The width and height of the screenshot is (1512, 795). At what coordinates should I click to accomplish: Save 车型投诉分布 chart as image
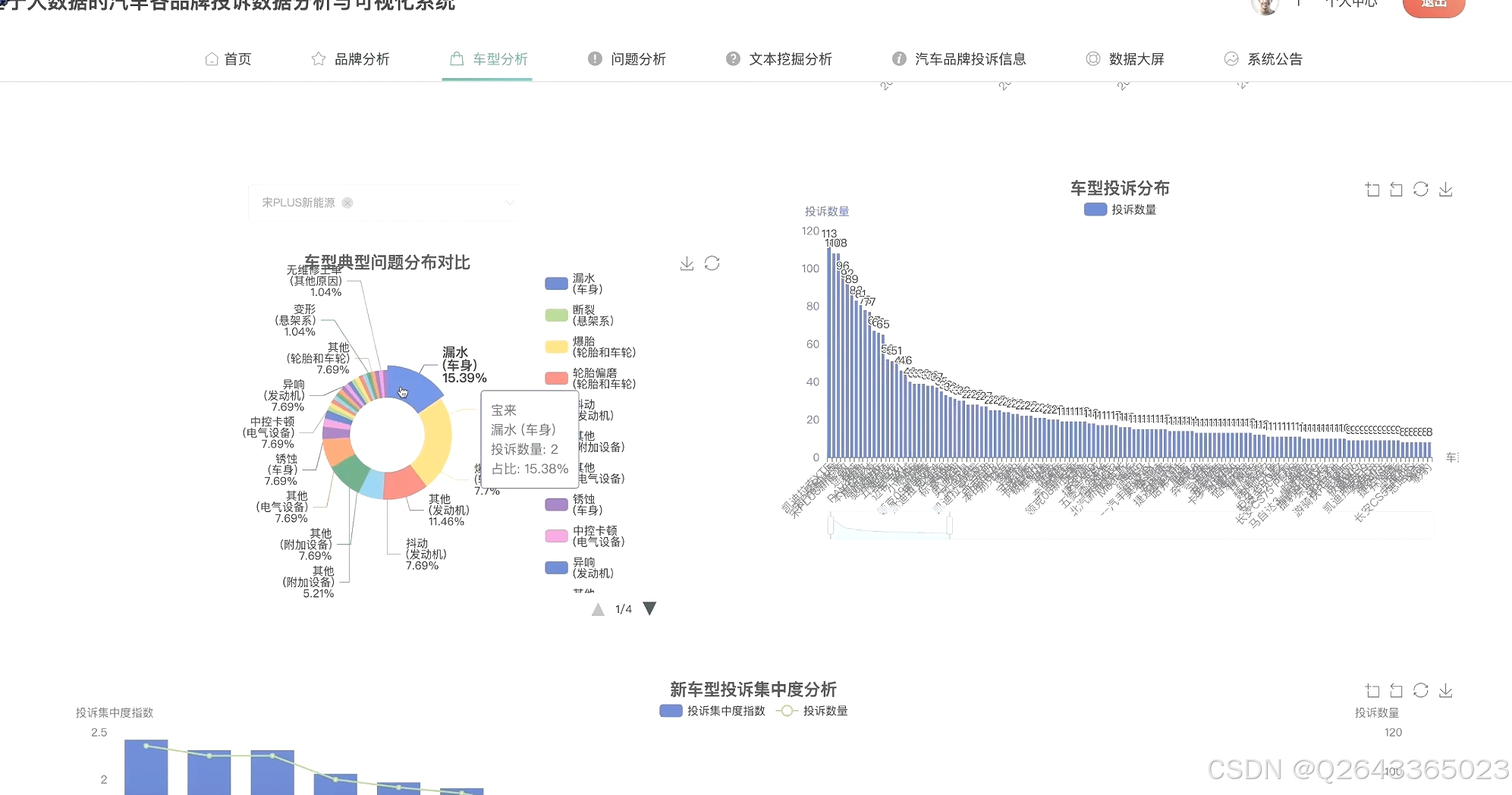tap(1446, 190)
